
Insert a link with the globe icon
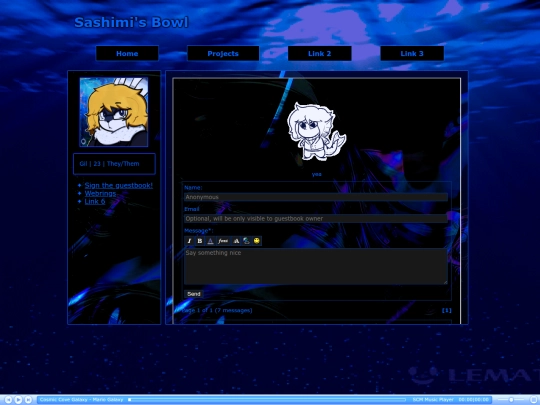click(246, 241)
